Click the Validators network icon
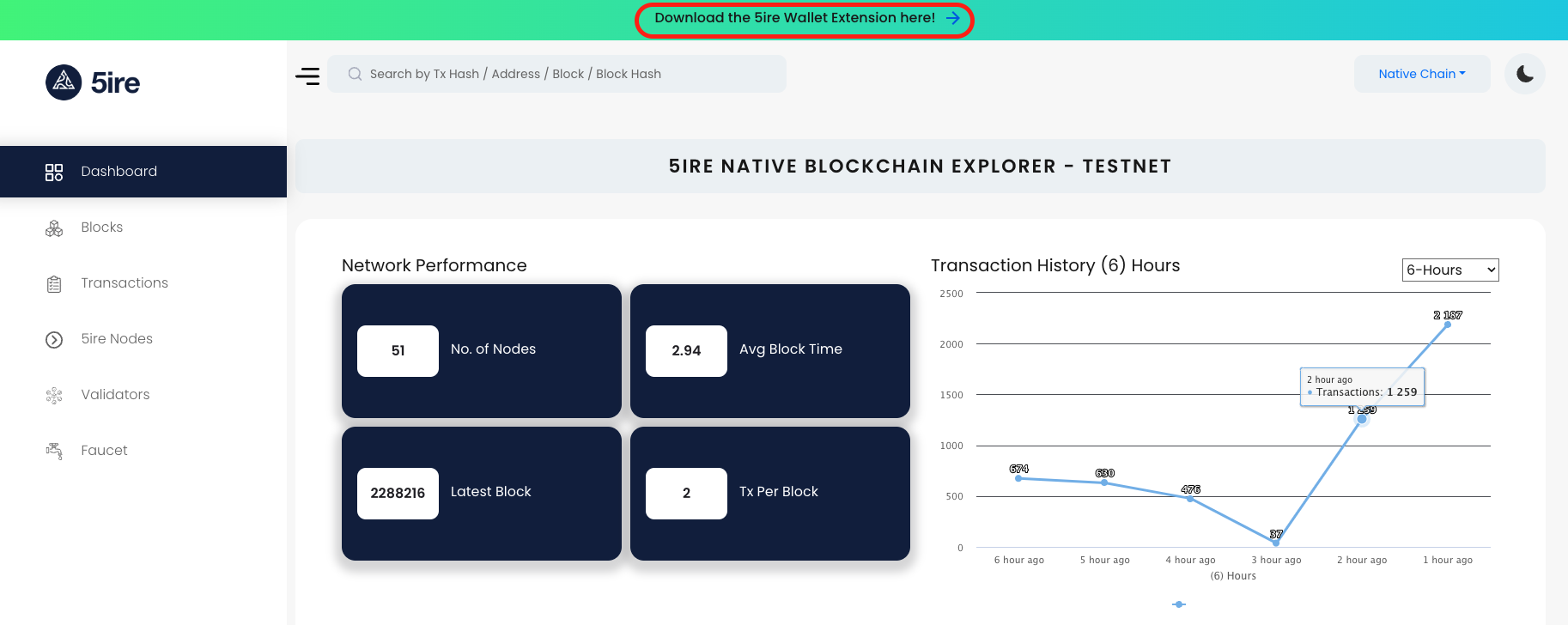This screenshot has height=625, width=1568. tap(54, 396)
